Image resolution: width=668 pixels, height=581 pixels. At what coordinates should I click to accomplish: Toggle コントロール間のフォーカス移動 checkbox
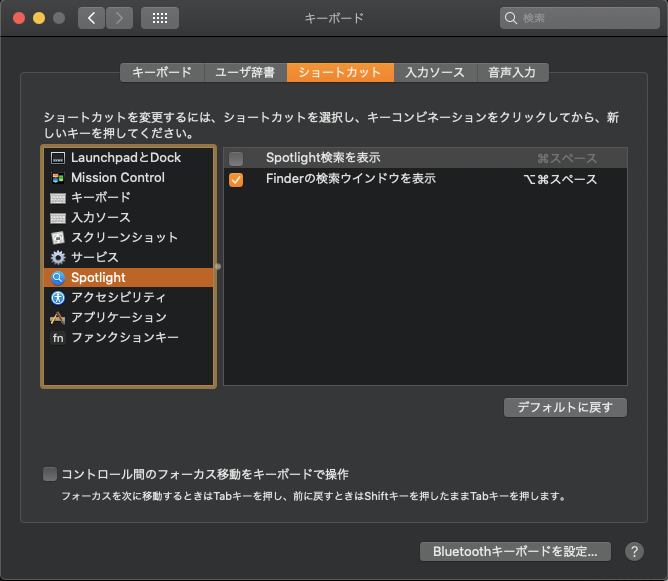pos(50,474)
